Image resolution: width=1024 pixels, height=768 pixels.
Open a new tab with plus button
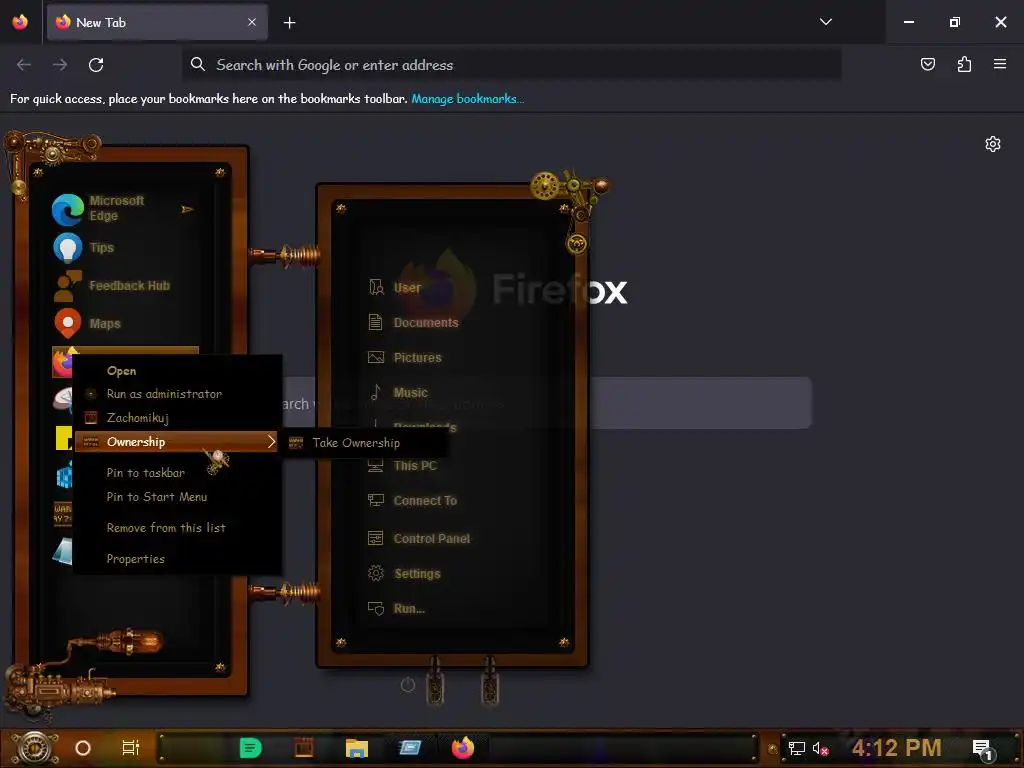click(289, 23)
